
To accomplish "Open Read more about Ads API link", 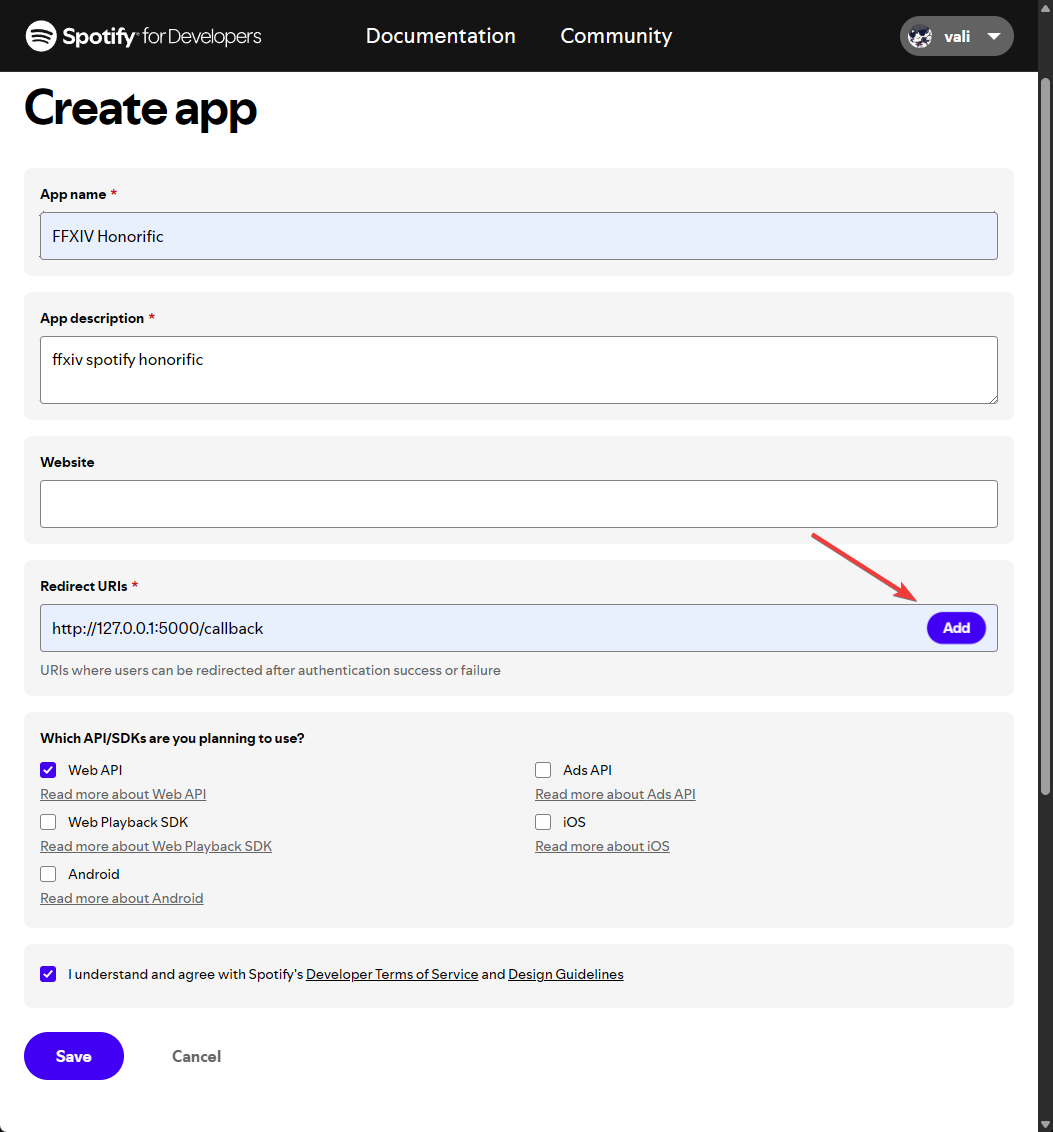I will tap(615, 794).
